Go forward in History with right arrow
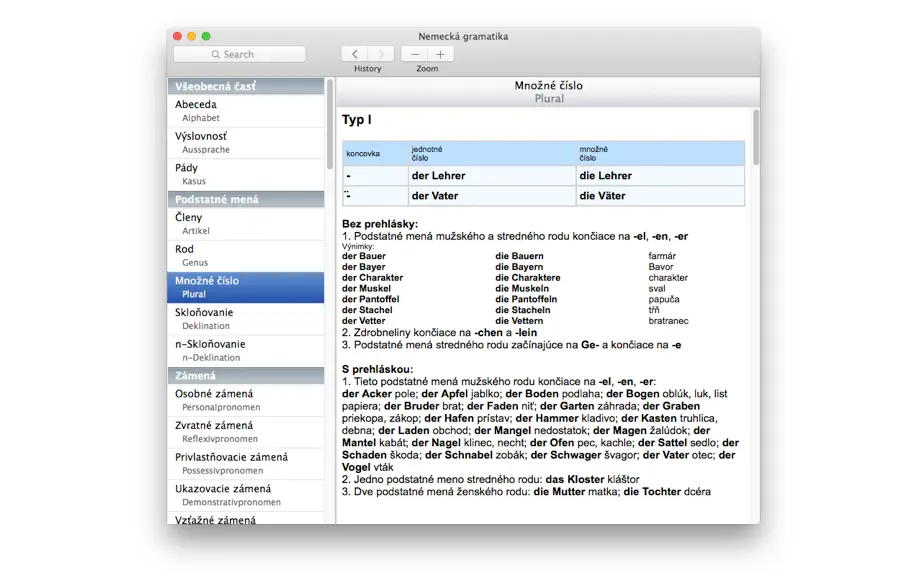The image size is (922, 576). (x=381, y=54)
